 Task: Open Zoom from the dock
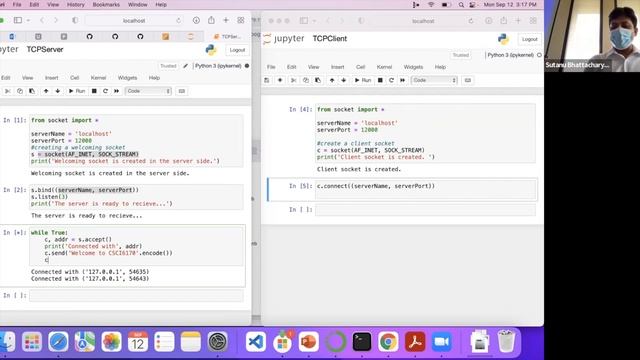(441, 342)
